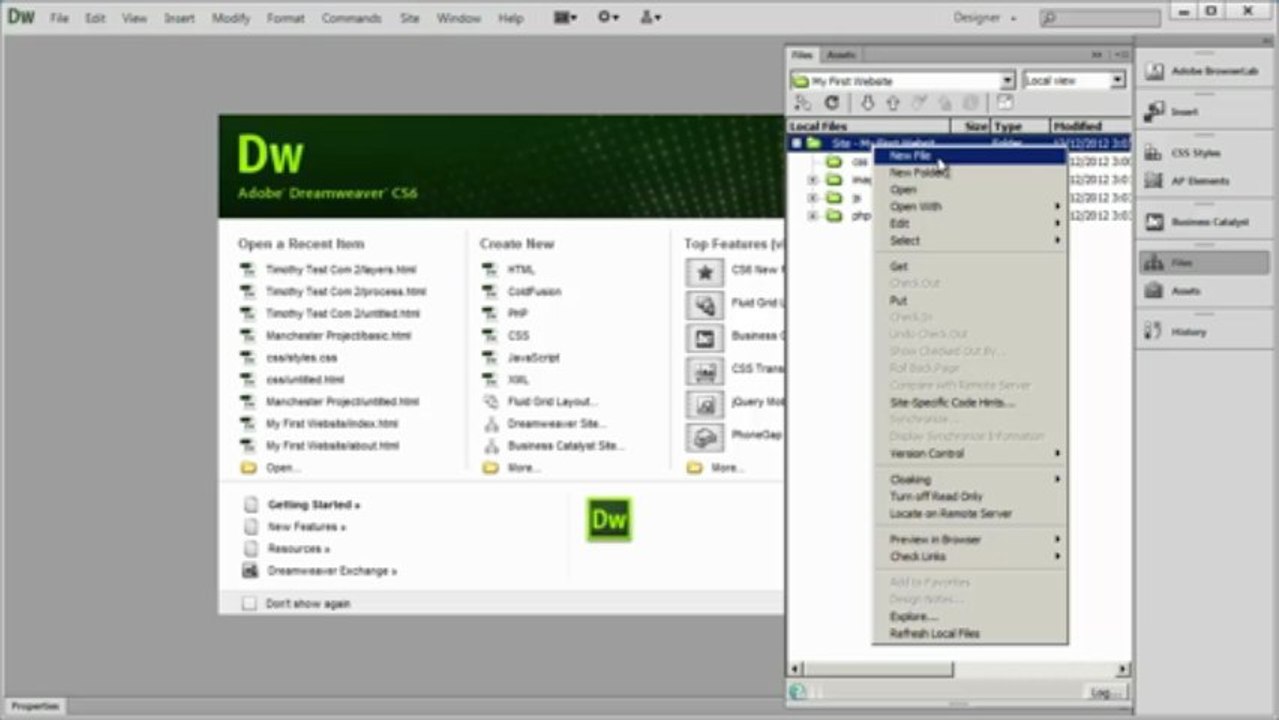This screenshot has height=720, width=1279.
Task: Click the jQuery Mobile feature icon
Action: (x=705, y=404)
